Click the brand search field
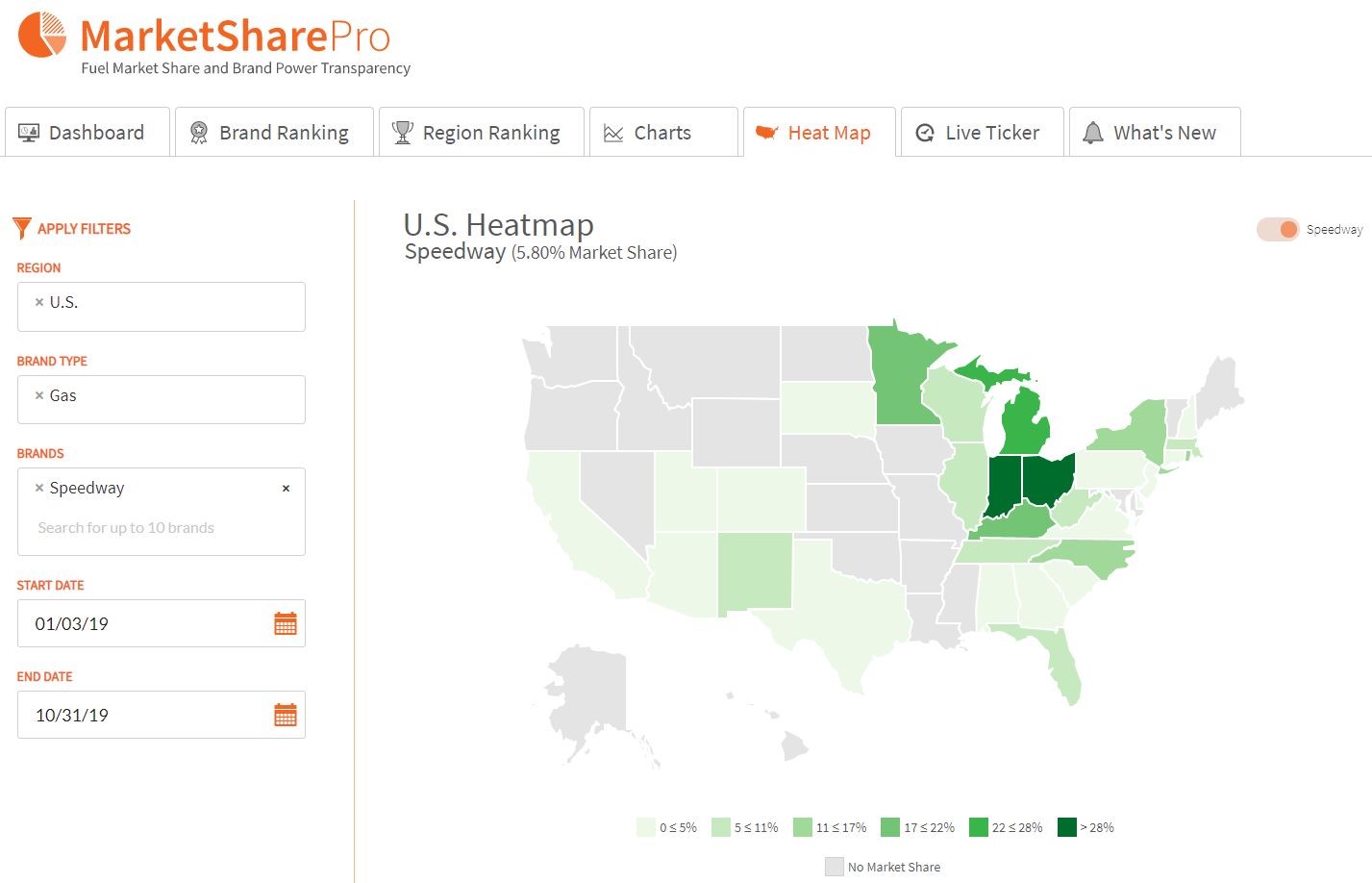Image resolution: width=1372 pixels, height=883 pixels. (x=126, y=527)
